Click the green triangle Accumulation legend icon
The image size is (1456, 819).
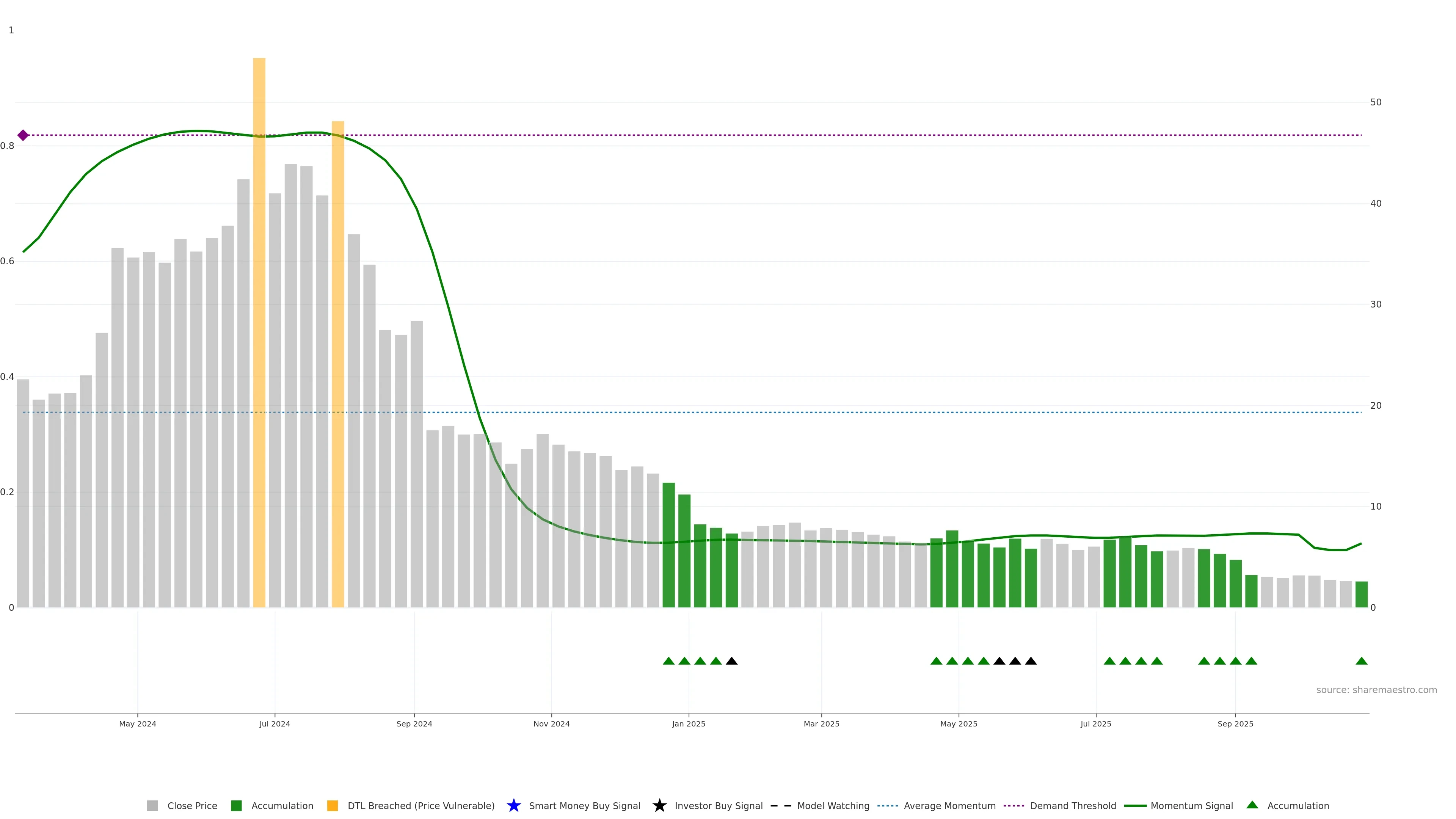(1252, 805)
